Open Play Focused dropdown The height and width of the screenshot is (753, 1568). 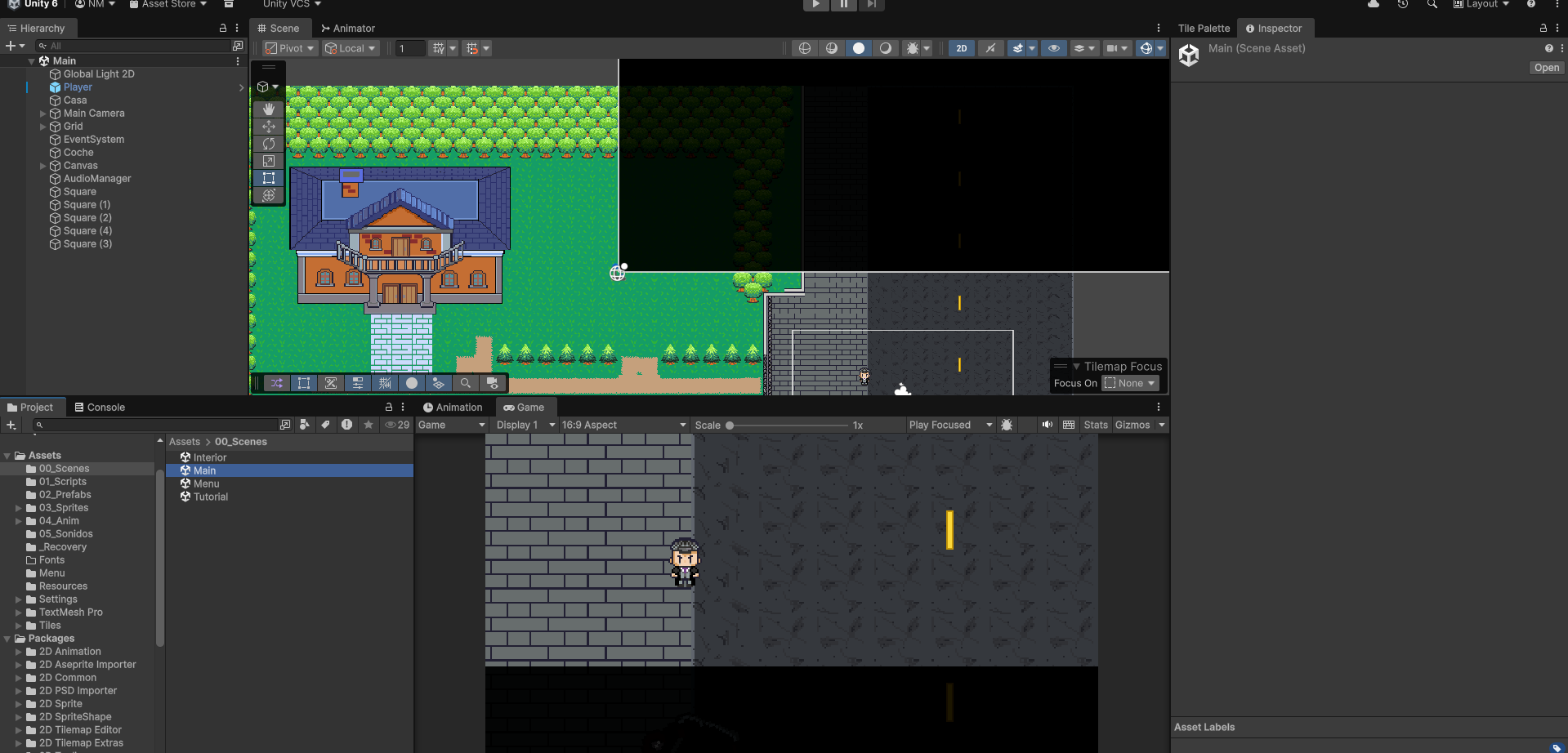point(950,425)
